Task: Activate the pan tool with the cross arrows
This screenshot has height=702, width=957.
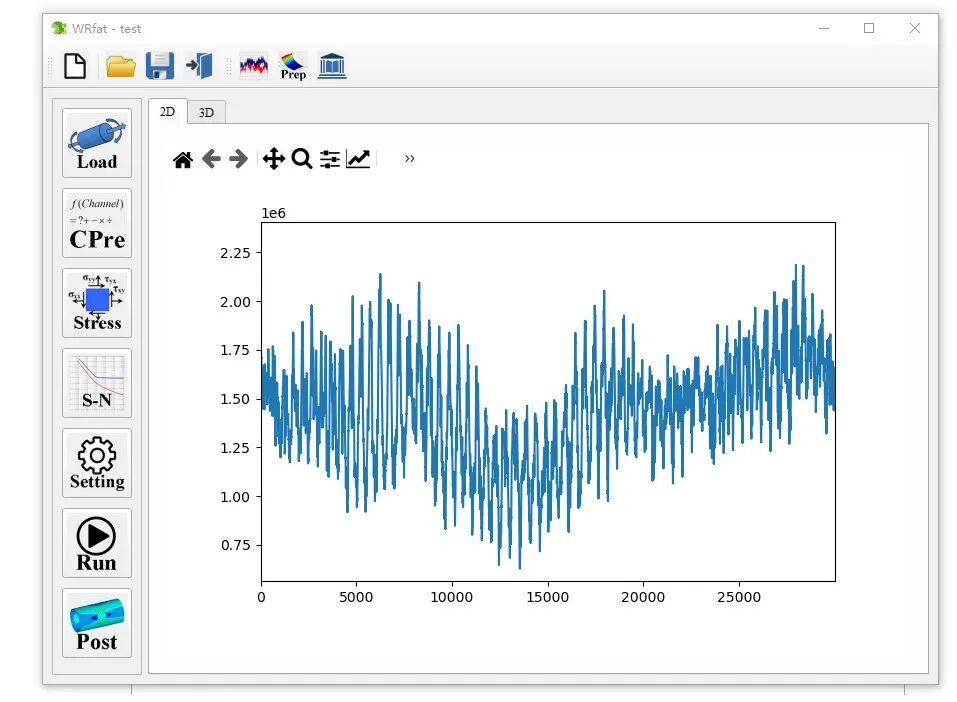Action: pos(273,159)
